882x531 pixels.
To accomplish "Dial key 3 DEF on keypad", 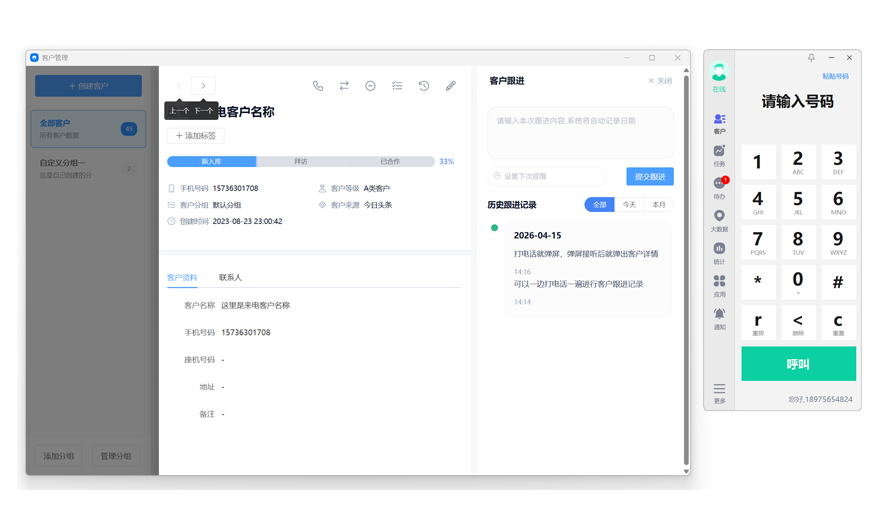I will point(838,162).
